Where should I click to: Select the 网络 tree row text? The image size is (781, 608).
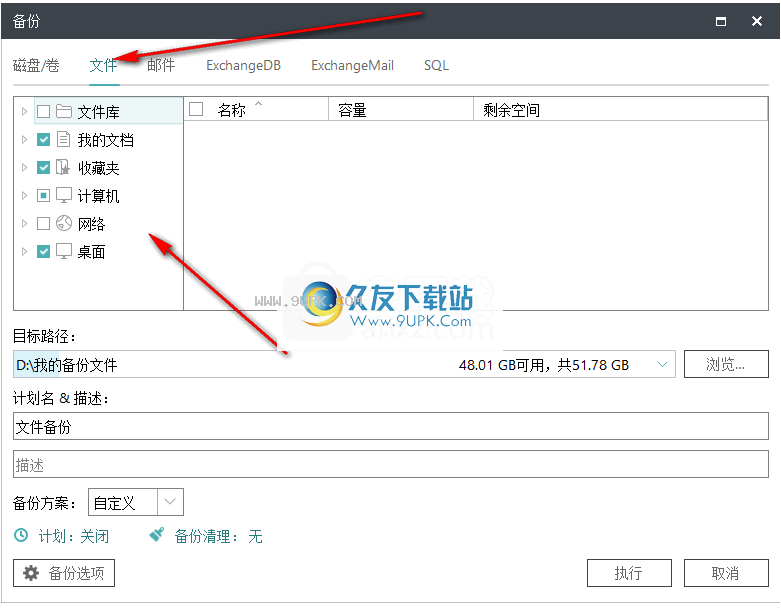tap(91, 224)
